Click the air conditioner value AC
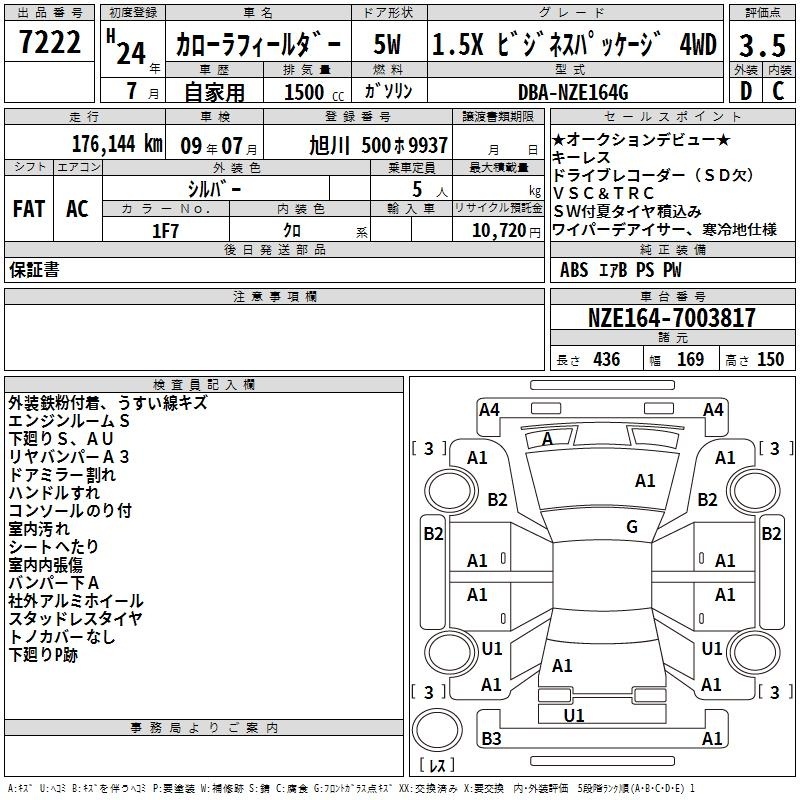The height and width of the screenshot is (800, 800). tap(77, 208)
